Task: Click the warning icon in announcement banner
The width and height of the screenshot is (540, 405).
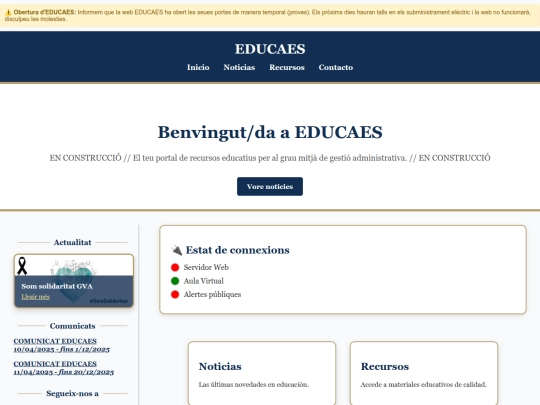Action: point(9,12)
